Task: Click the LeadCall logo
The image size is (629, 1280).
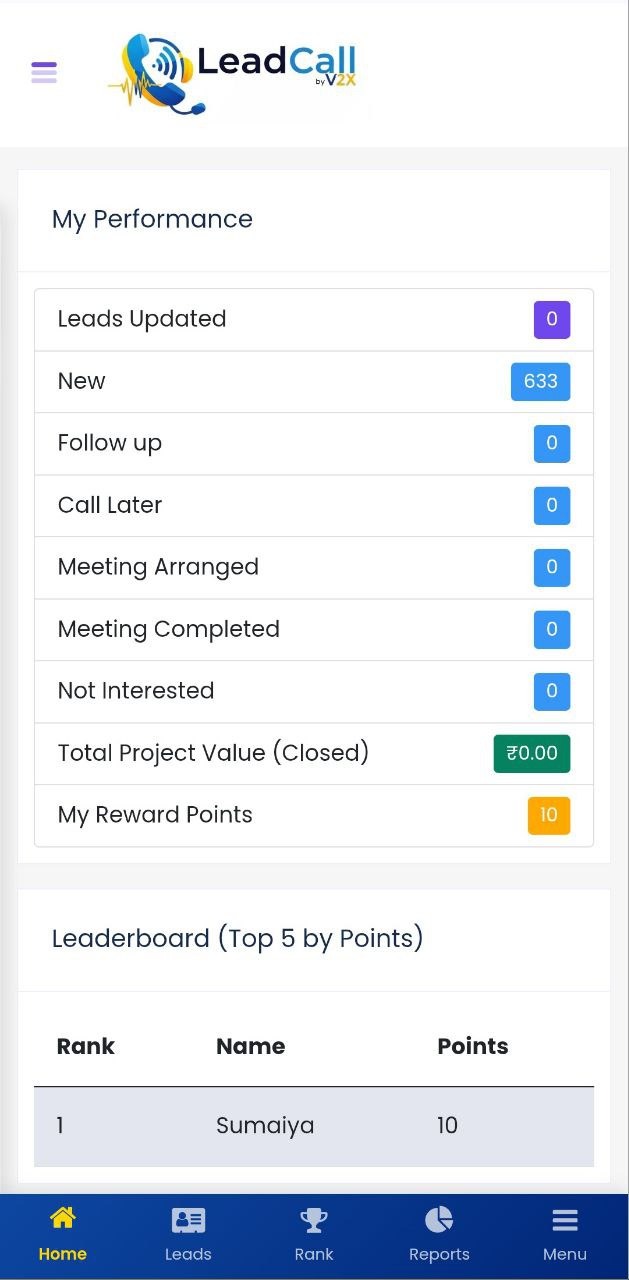Action: (237, 74)
